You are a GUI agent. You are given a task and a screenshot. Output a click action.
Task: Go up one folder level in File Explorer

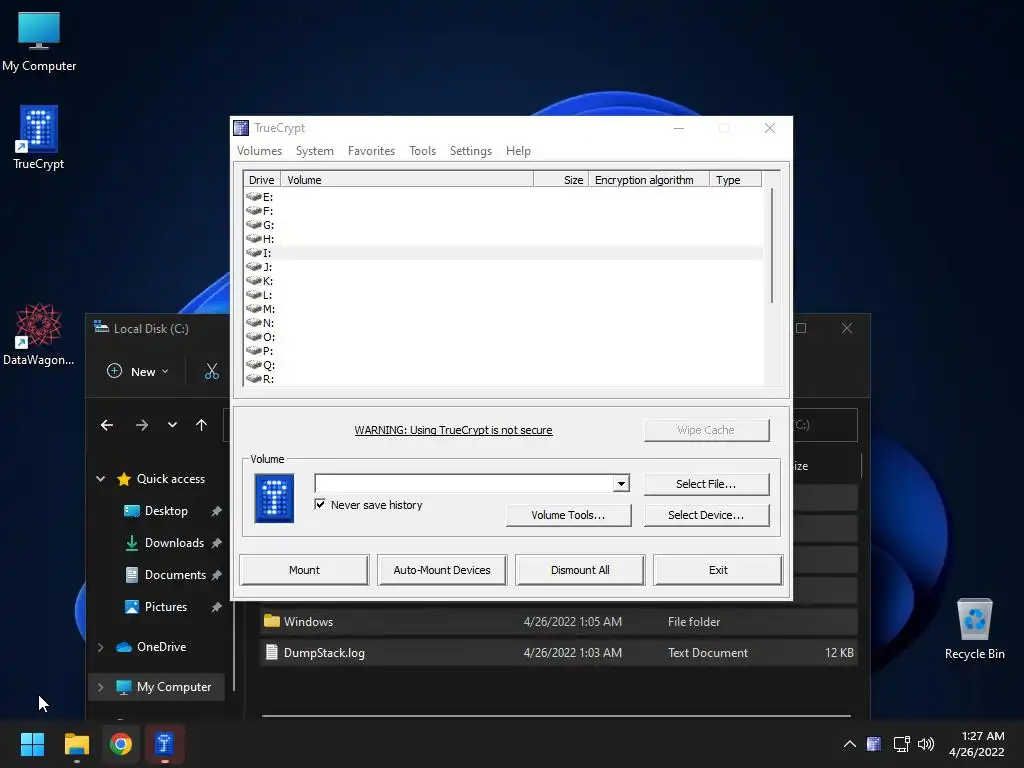(201, 425)
